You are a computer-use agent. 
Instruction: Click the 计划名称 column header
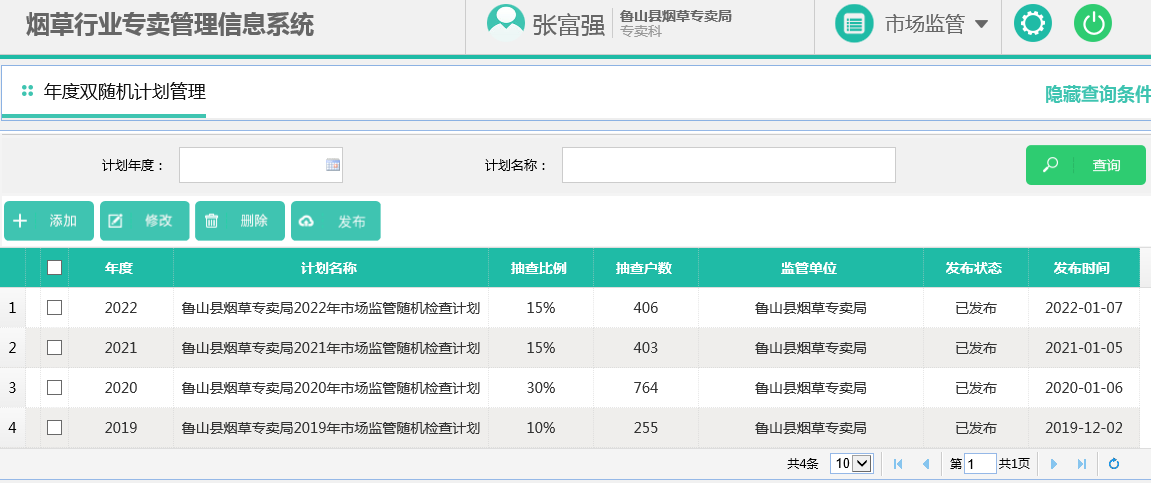330,268
